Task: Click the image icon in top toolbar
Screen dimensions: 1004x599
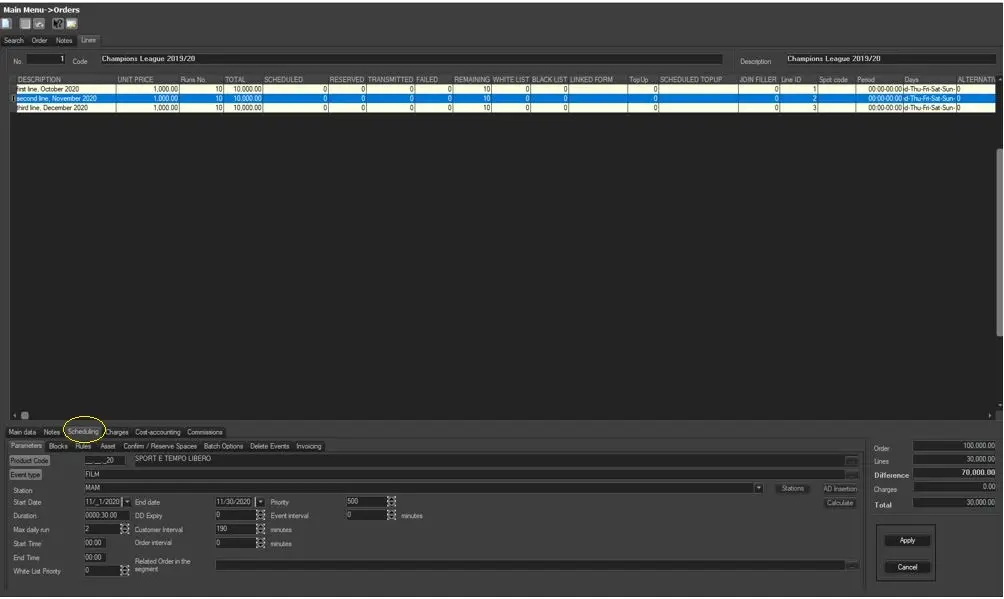Action: [x=72, y=24]
